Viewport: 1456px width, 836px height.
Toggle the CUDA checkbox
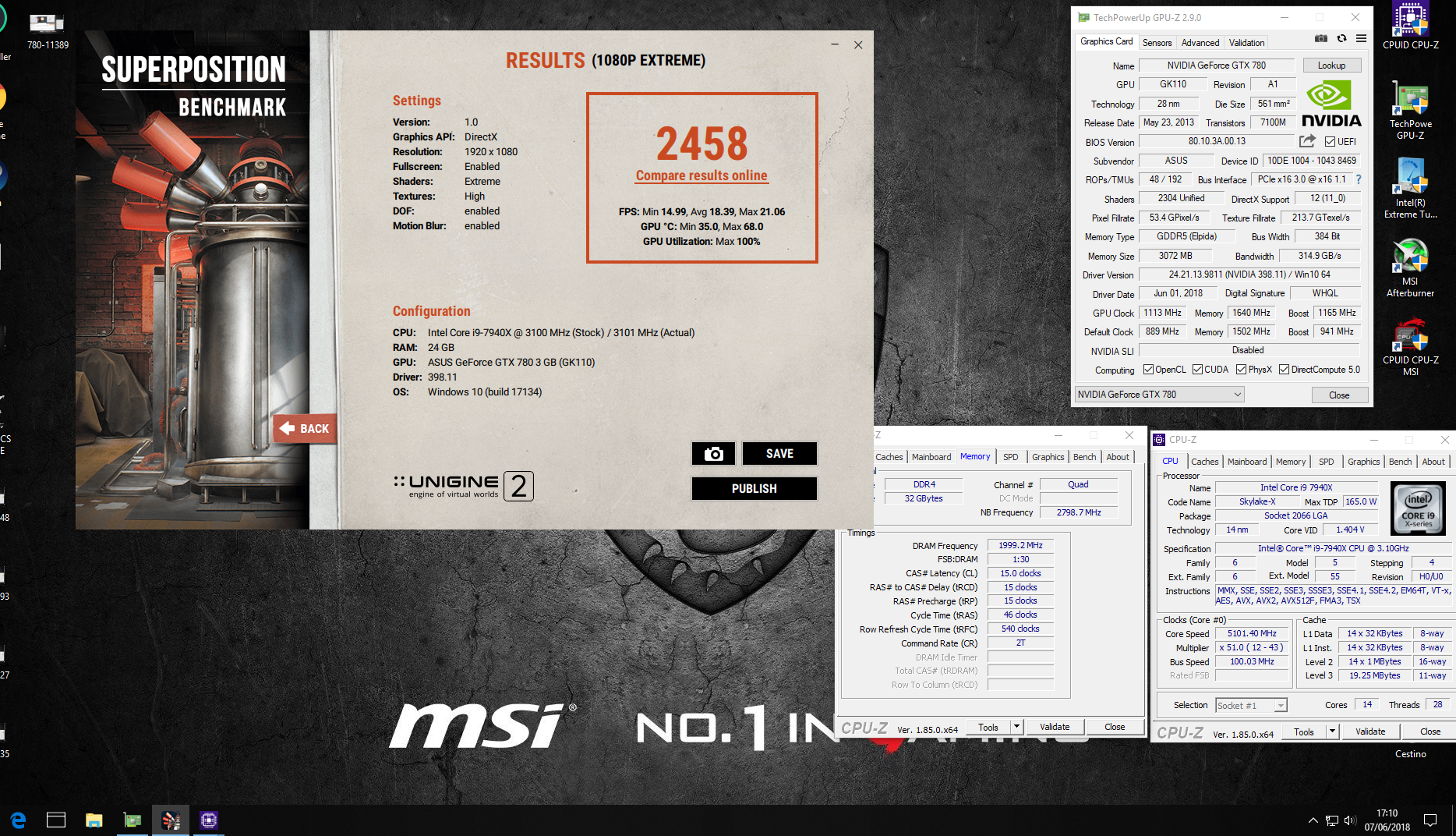pos(1197,370)
